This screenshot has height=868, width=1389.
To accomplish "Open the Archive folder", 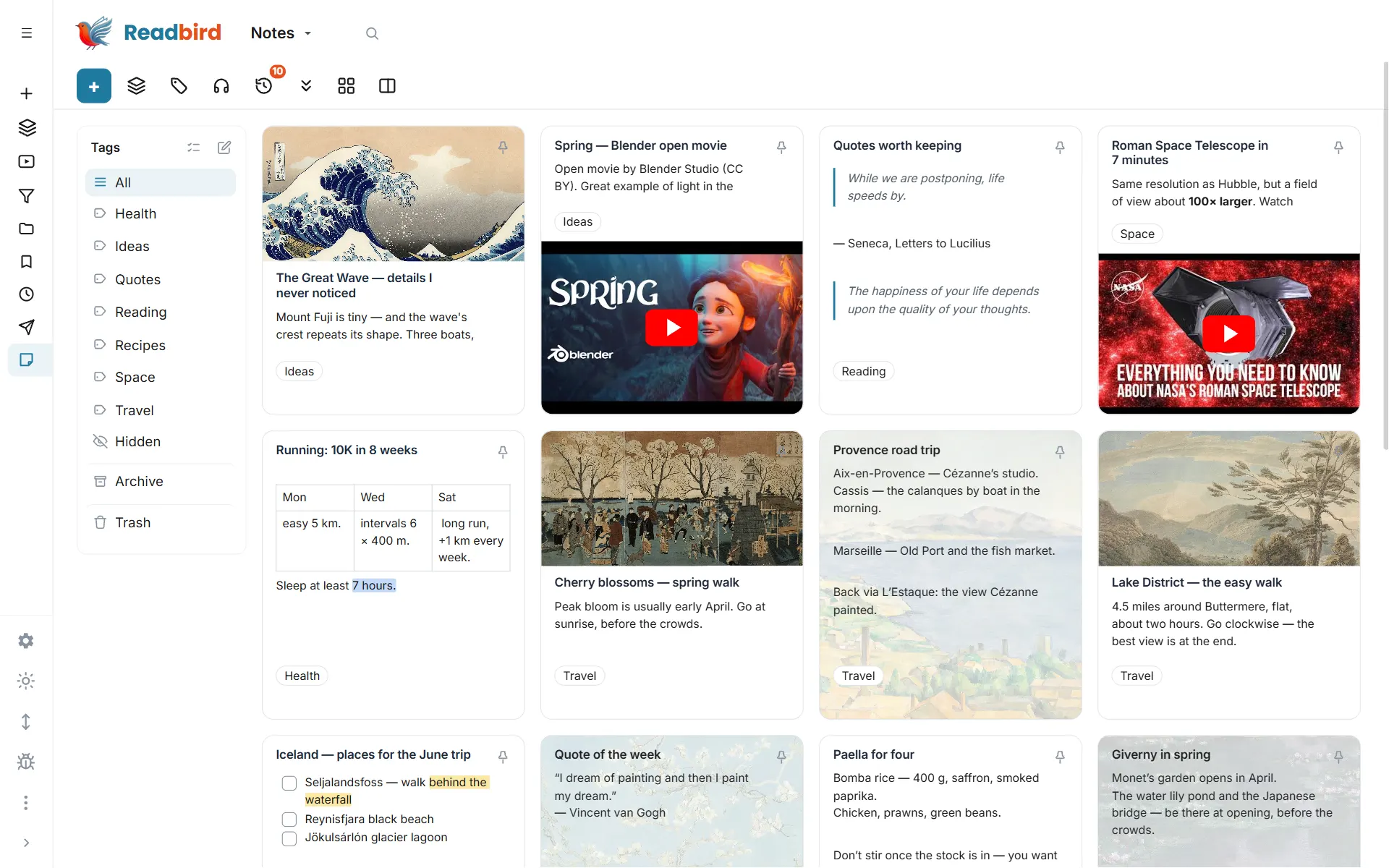I will click(161, 482).
